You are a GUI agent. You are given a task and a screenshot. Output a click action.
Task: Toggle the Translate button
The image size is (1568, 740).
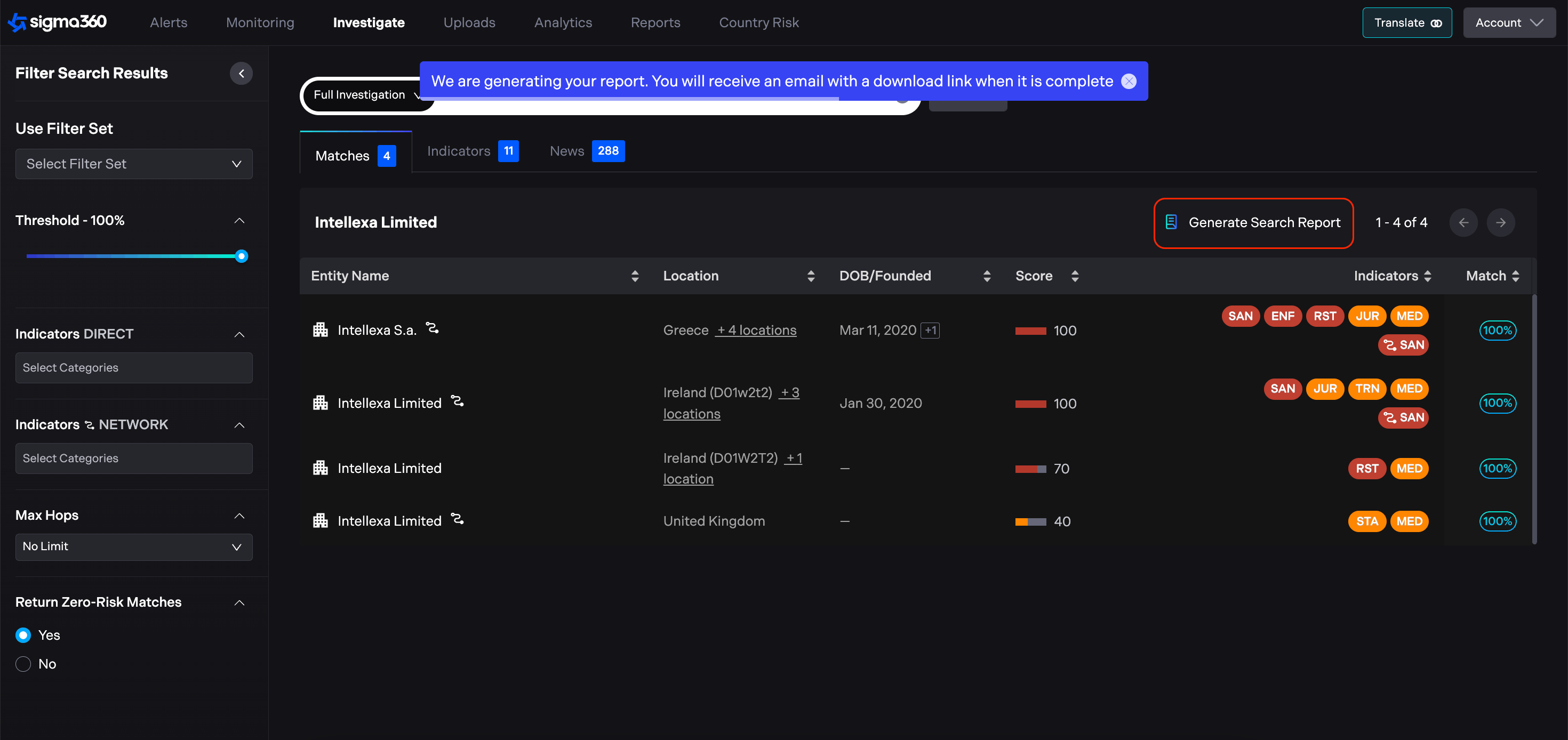coord(1407,22)
